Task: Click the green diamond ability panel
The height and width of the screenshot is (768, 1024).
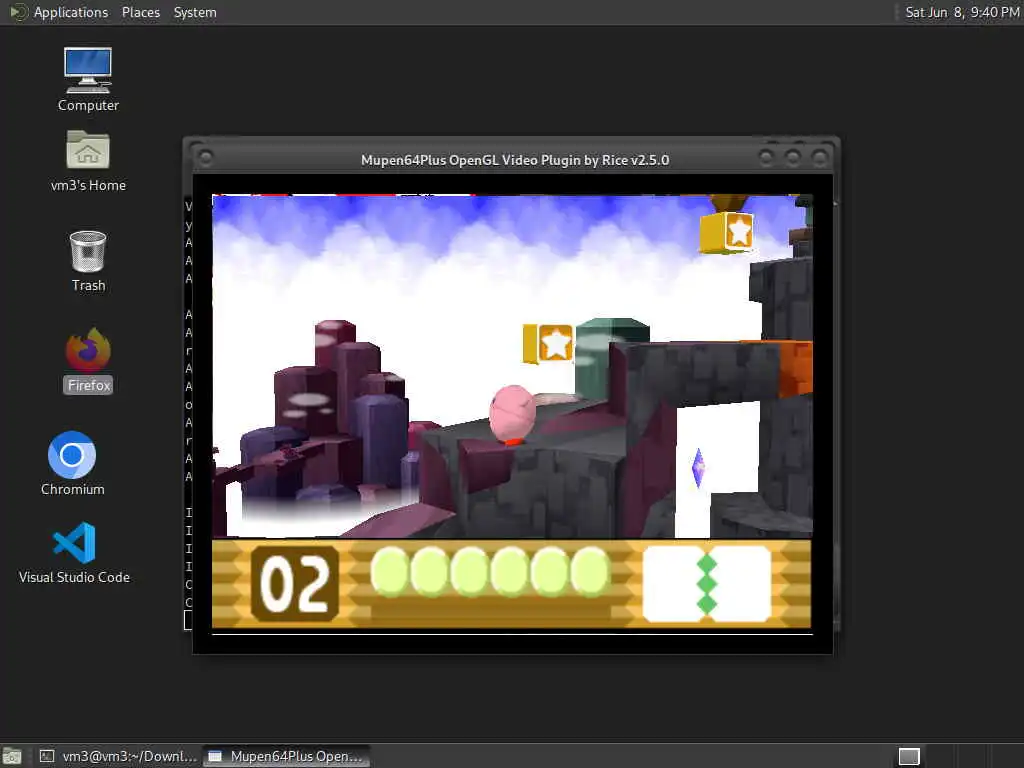Action: tap(707, 584)
